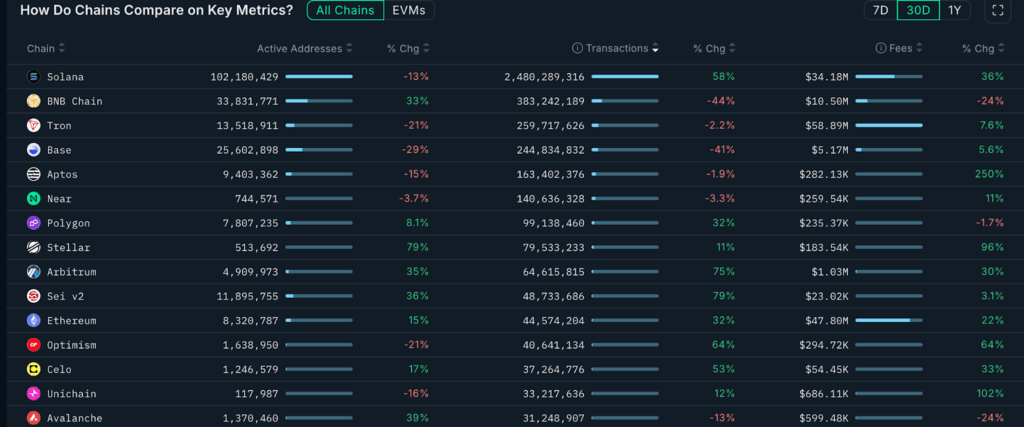Switch to the EVMs tab
The image size is (1024, 427).
(x=409, y=10)
